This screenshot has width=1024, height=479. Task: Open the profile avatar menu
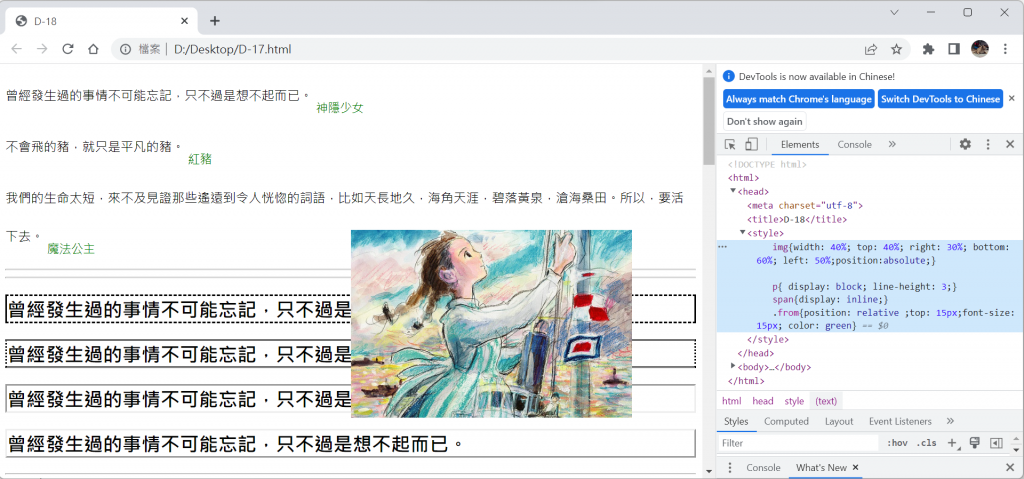click(x=980, y=48)
